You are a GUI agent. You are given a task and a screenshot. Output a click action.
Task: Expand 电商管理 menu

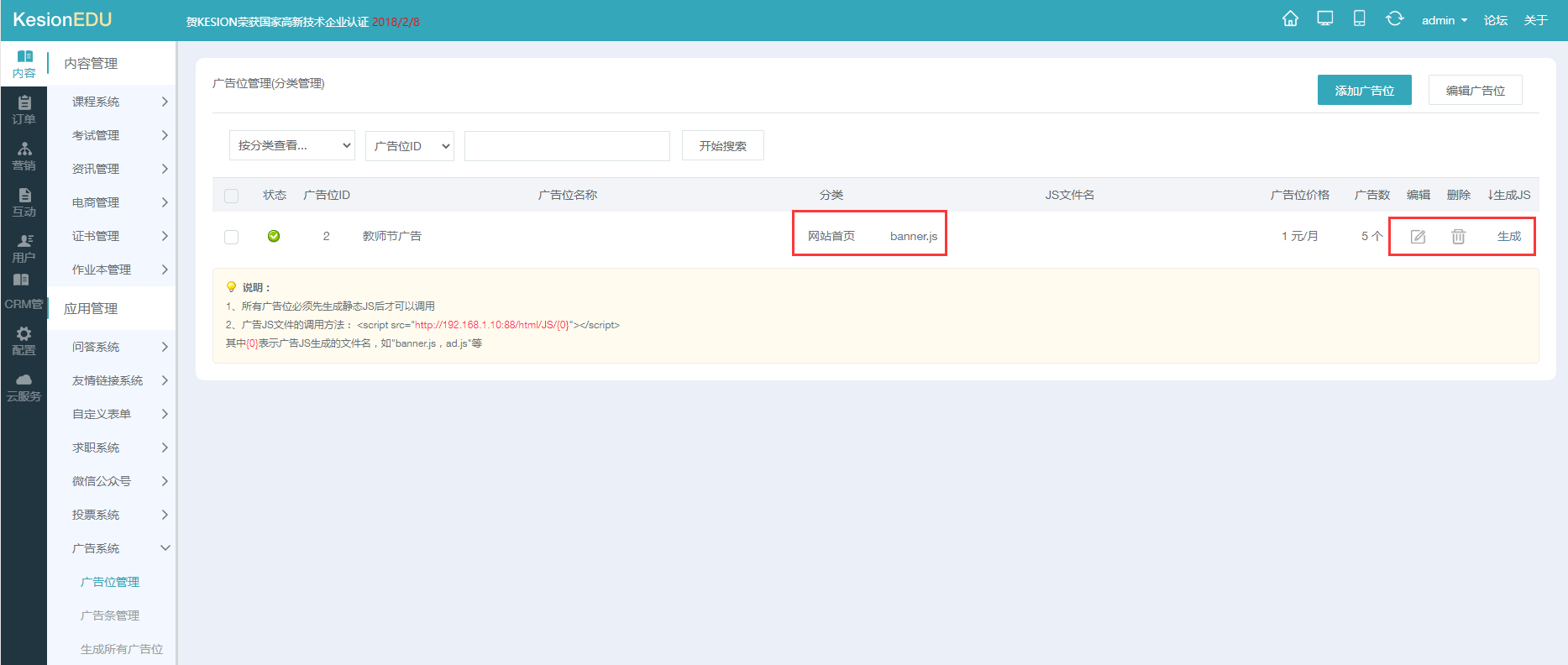pyautogui.click(x=112, y=202)
